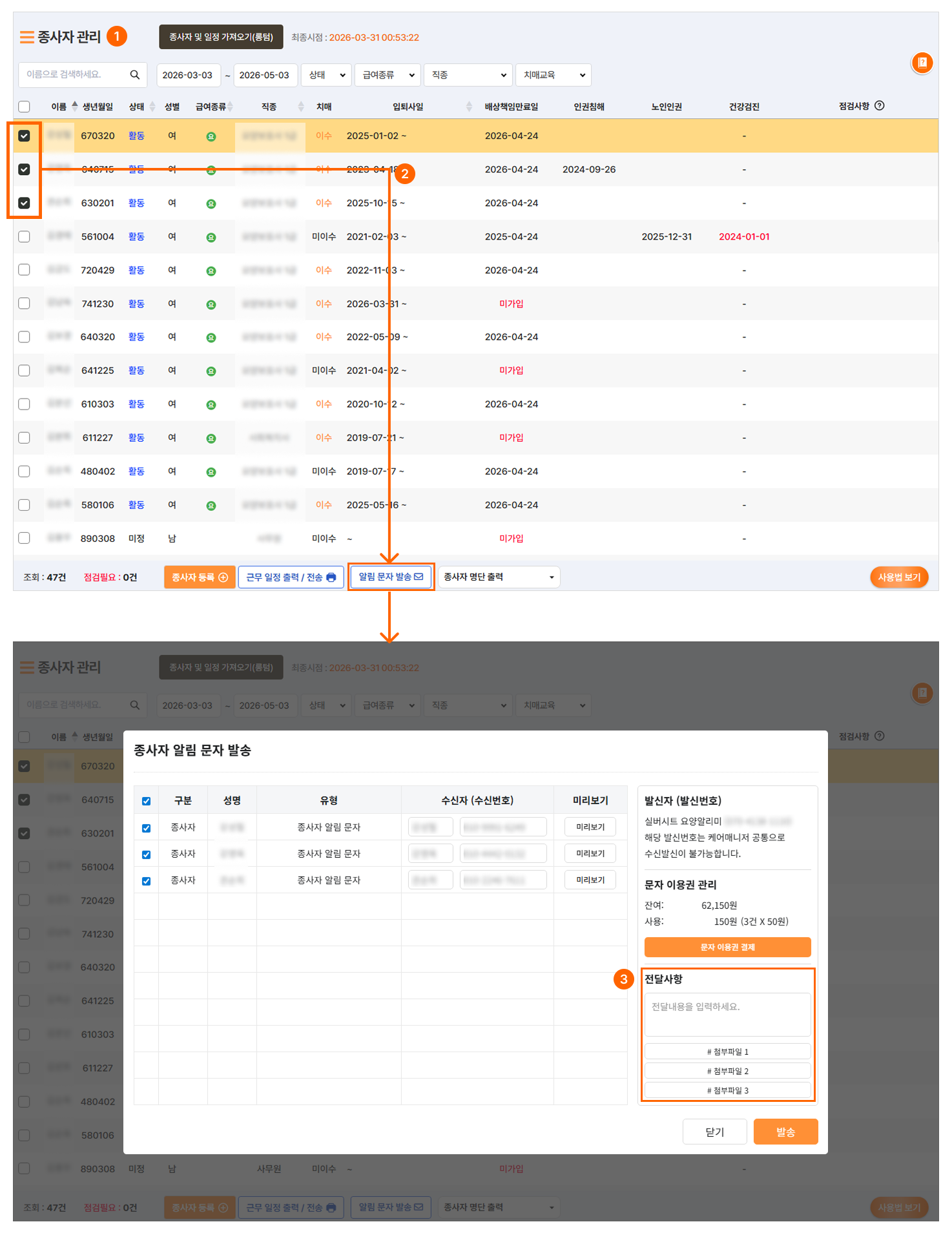Sort by 급여종류 column arrows in upper table
This screenshot has height=1233, width=952.
coord(230,107)
